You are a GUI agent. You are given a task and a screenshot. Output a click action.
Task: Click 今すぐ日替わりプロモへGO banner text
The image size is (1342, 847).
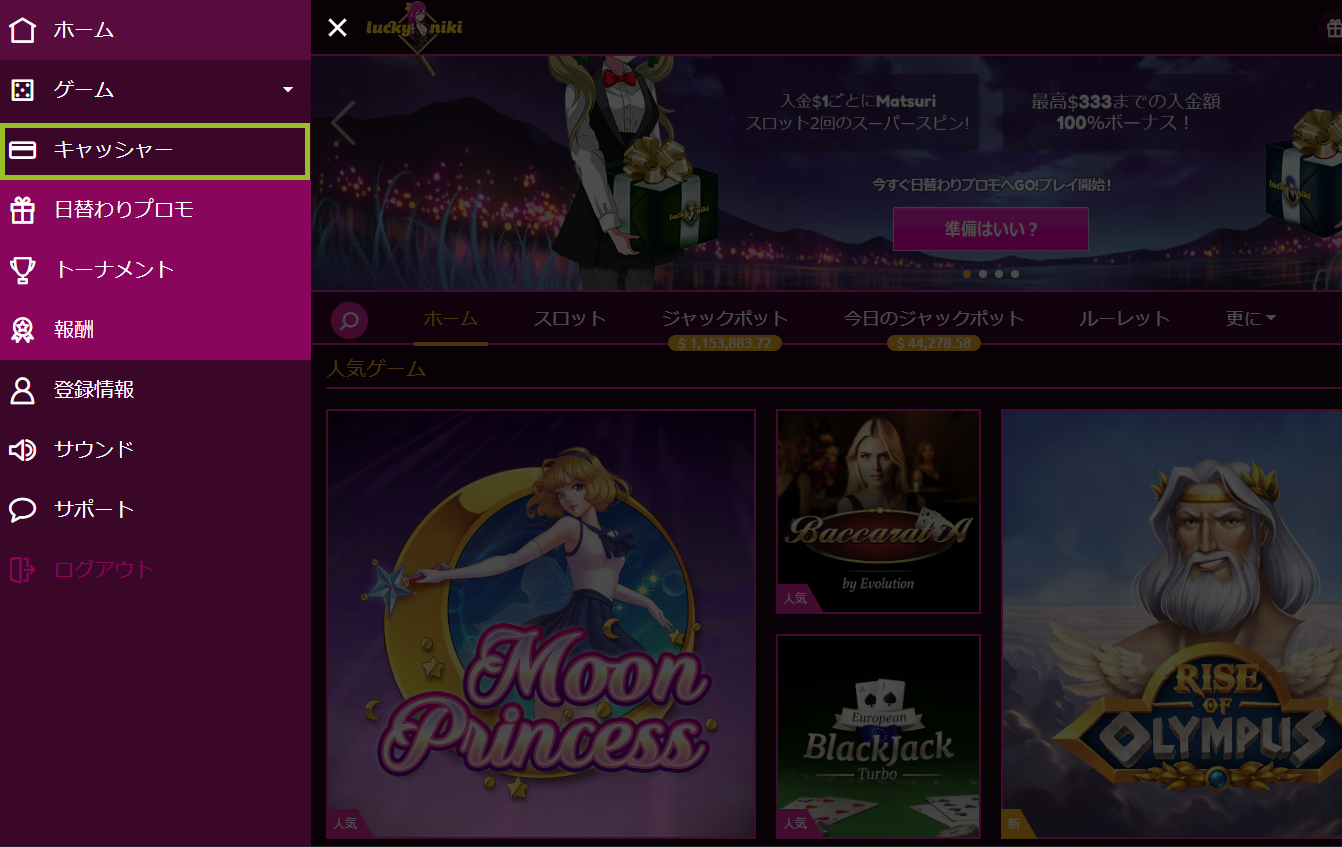(x=992, y=185)
